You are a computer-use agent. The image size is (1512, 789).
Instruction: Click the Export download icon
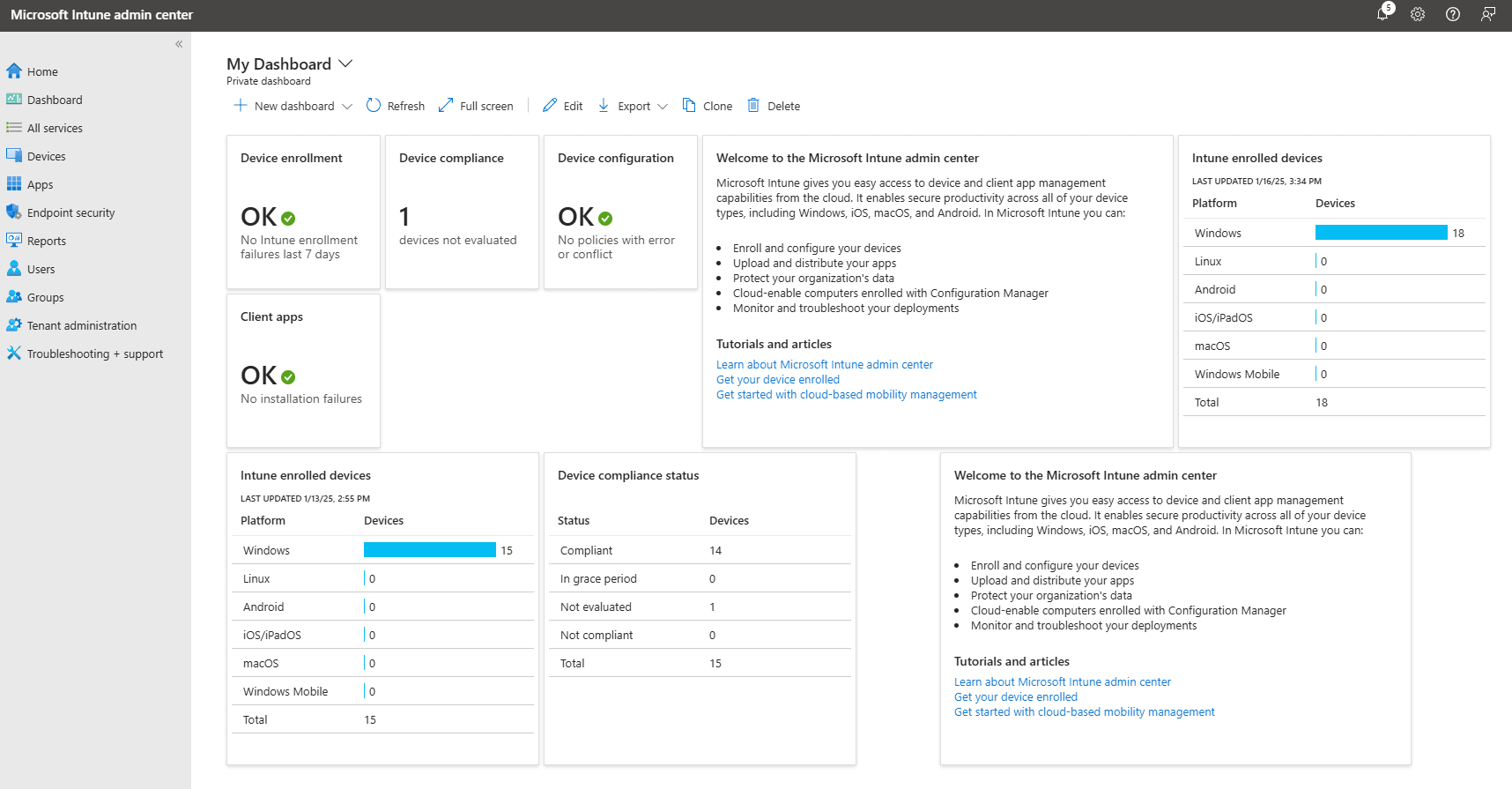tap(604, 106)
